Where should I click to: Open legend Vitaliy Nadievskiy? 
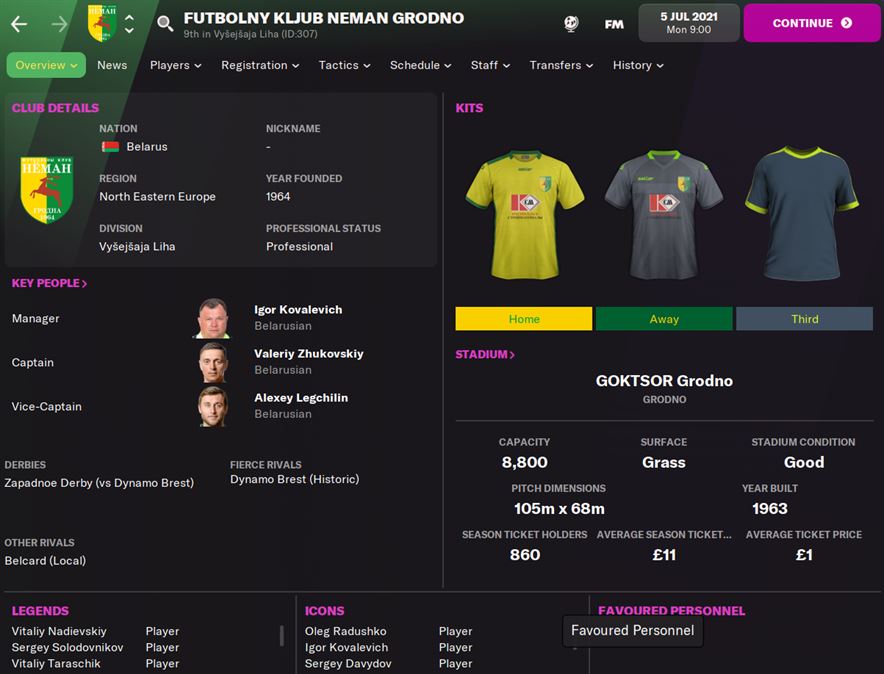pyautogui.click(x=59, y=631)
